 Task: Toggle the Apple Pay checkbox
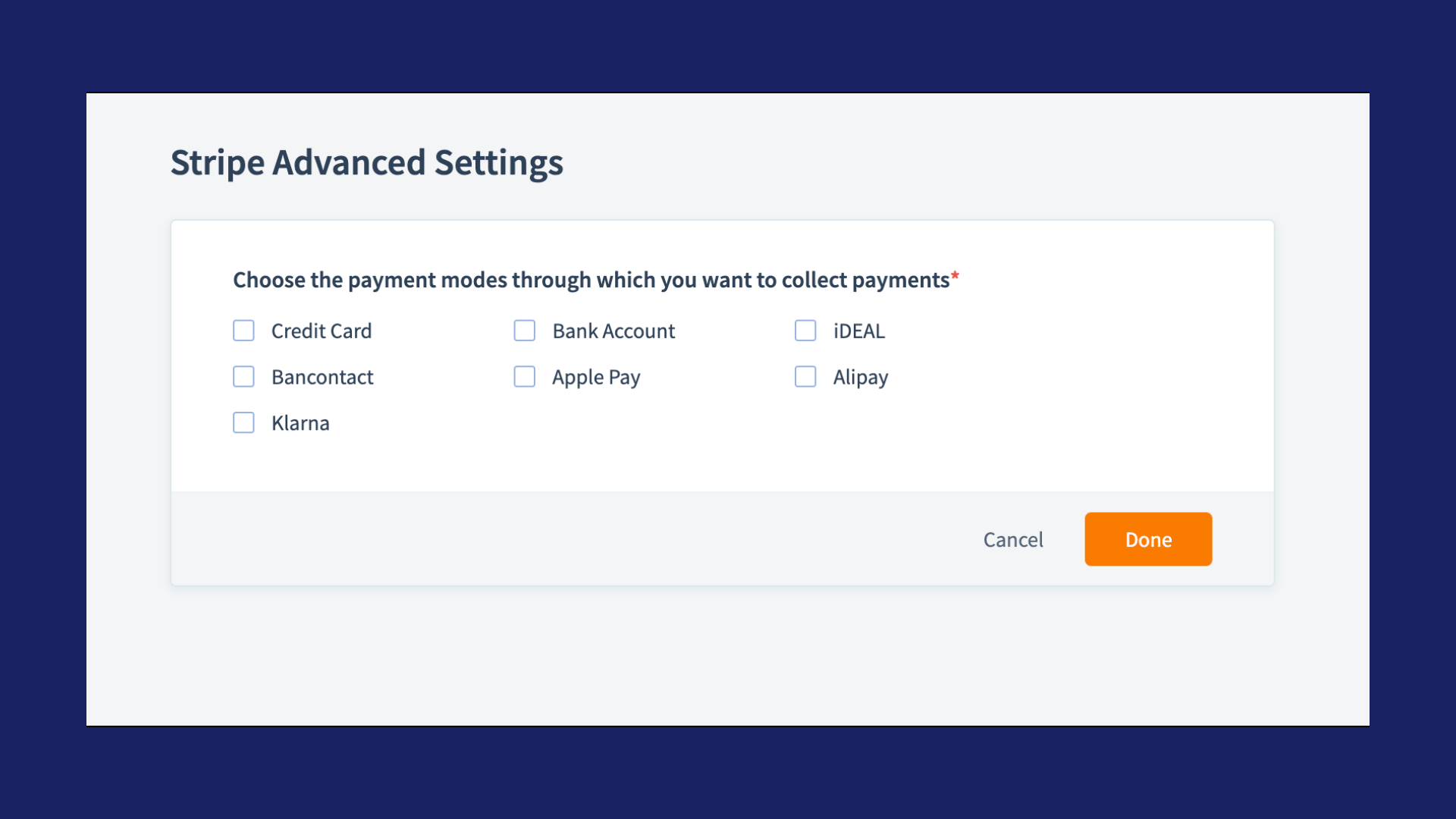pyautogui.click(x=524, y=377)
